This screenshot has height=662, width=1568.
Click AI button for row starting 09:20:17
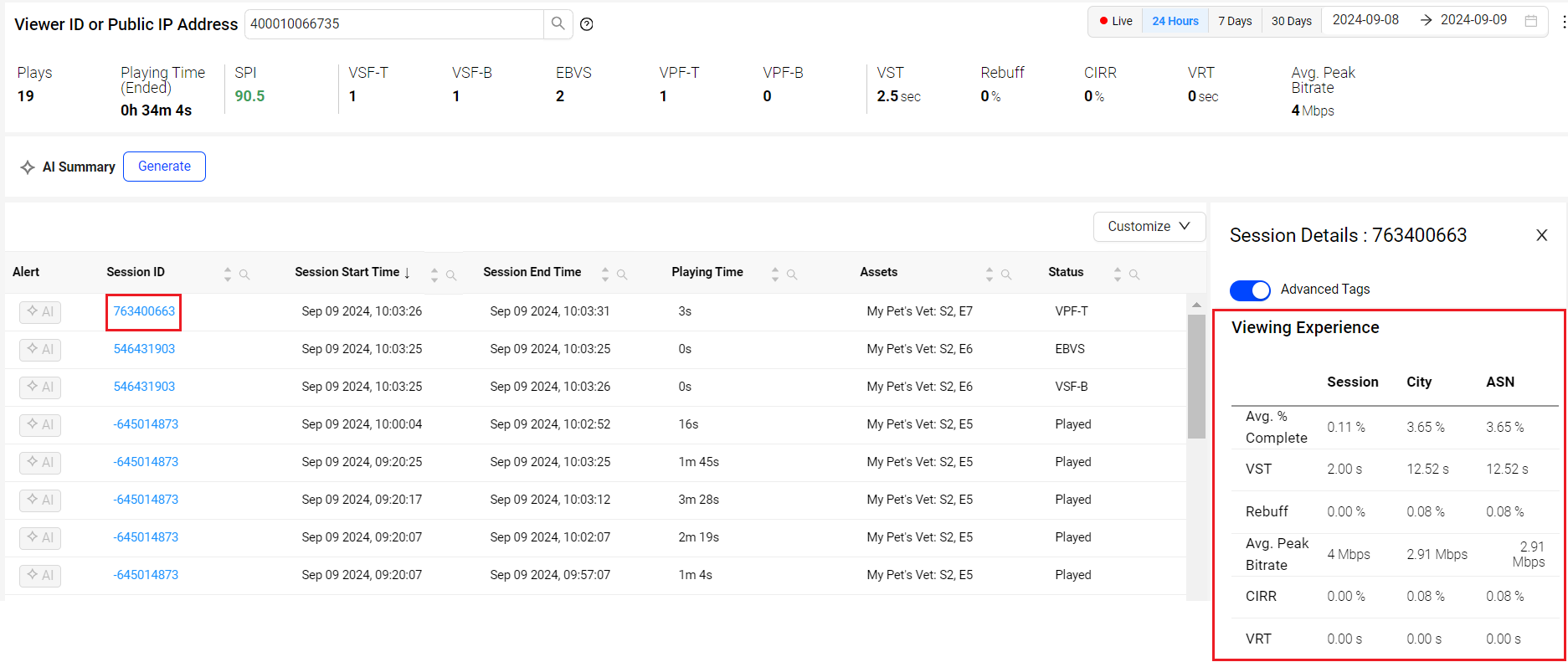tap(40, 500)
